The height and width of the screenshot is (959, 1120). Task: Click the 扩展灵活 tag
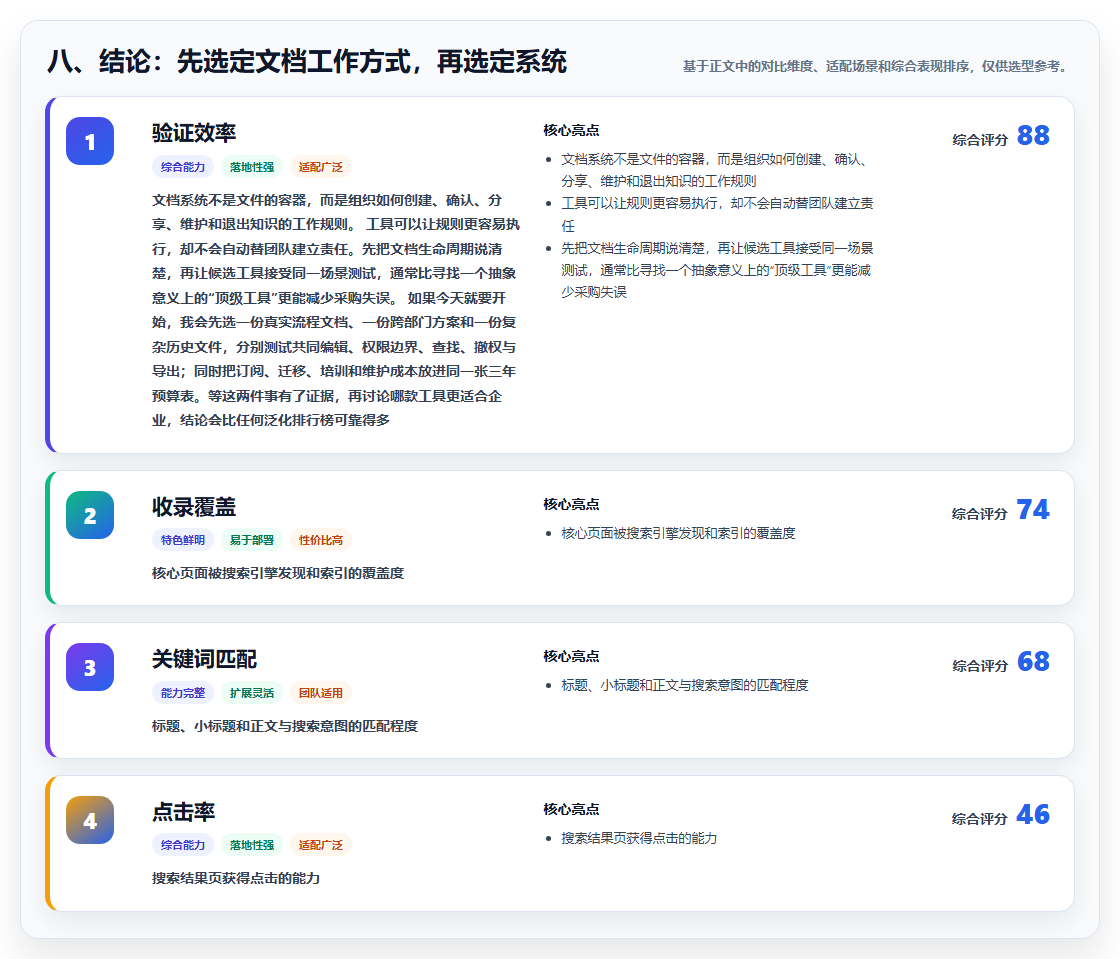[252, 693]
